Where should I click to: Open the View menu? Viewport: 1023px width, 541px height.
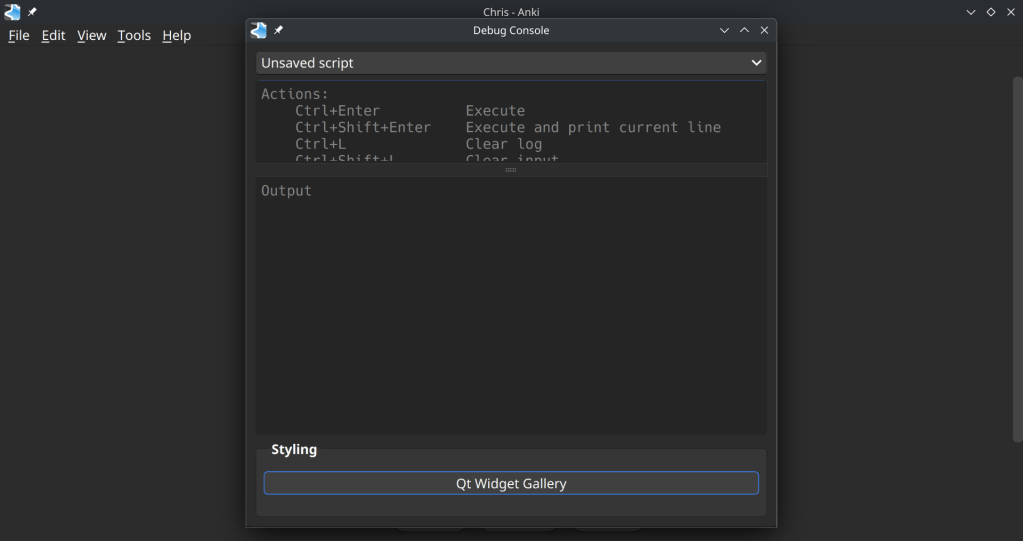(91, 35)
